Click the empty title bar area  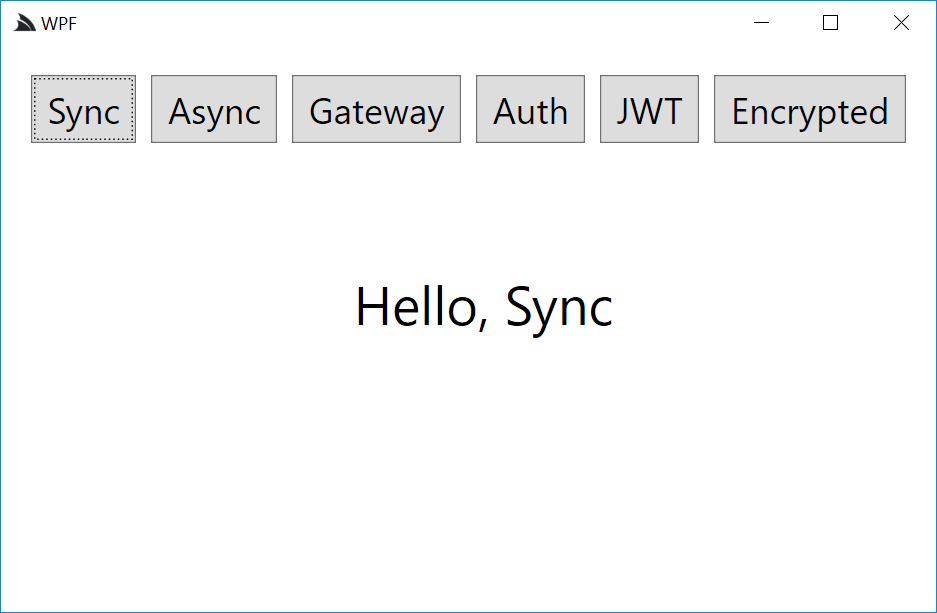coord(400,23)
